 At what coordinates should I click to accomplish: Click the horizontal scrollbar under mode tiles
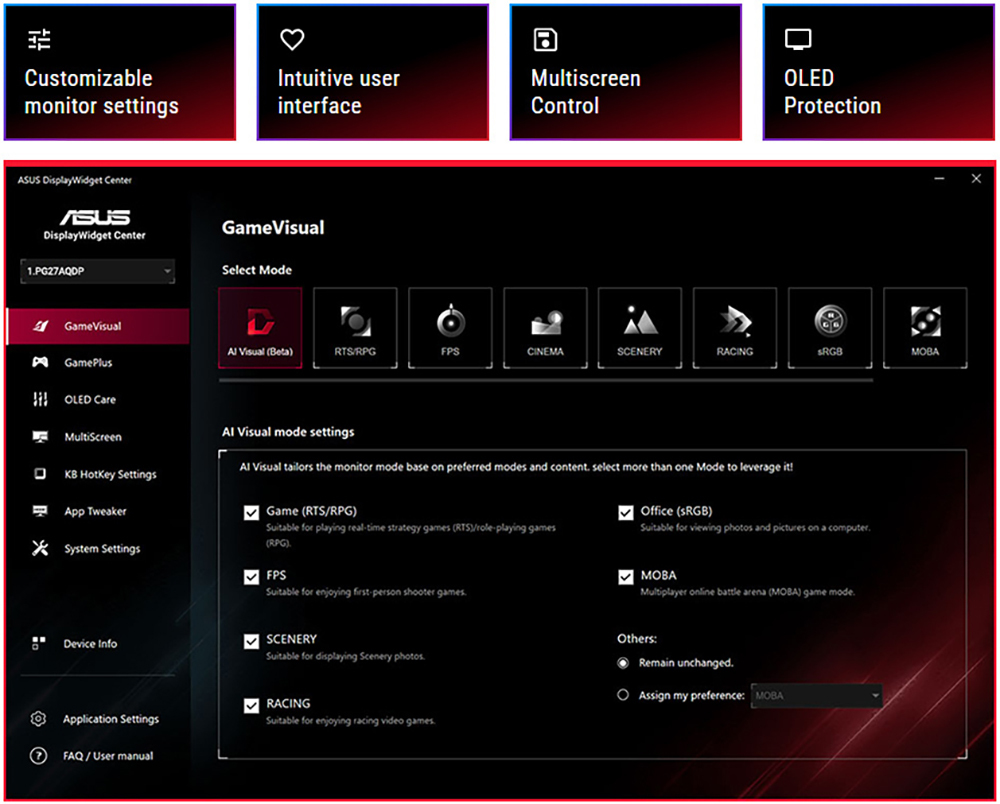coord(545,380)
